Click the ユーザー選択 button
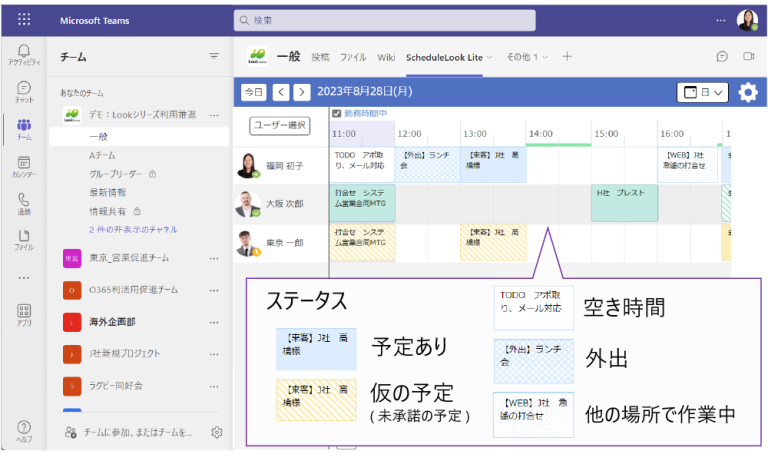 click(280, 126)
